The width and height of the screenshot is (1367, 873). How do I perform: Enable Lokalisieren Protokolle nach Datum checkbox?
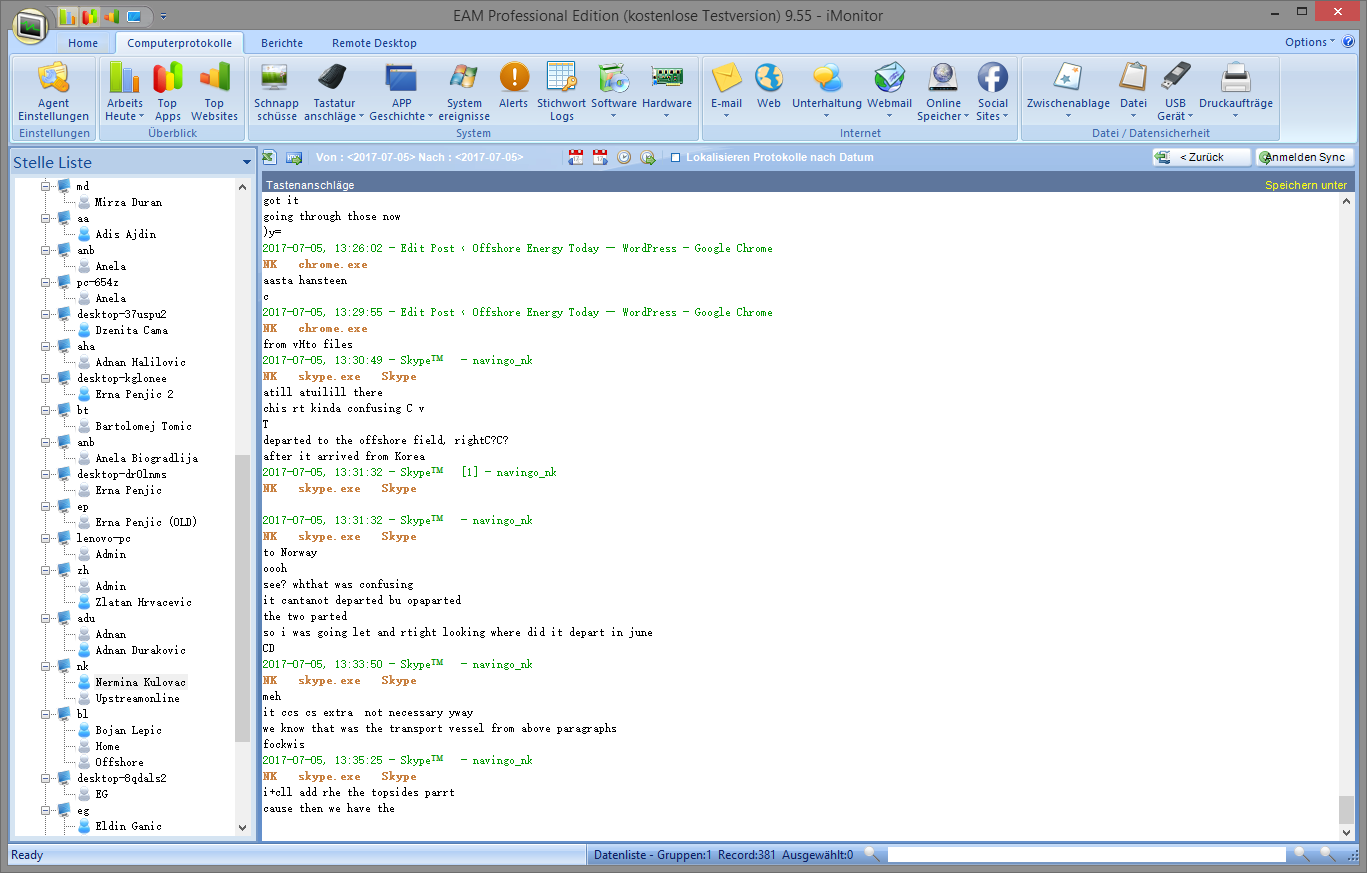(x=676, y=158)
